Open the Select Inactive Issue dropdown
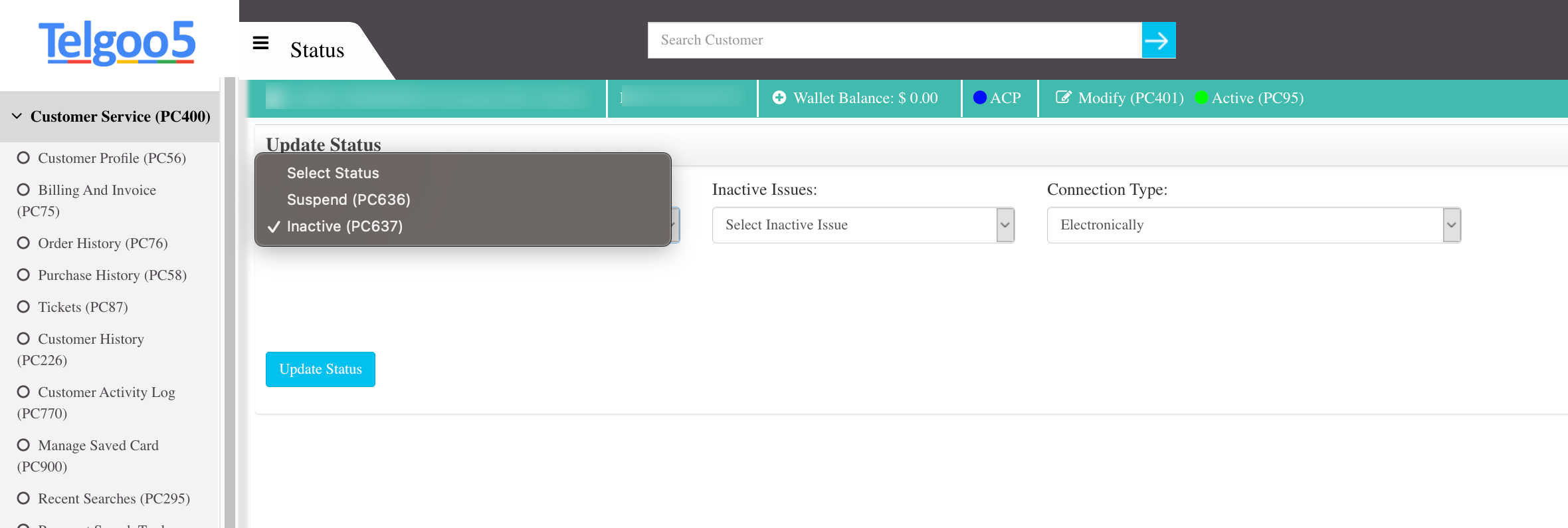Image resolution: width=1568 pixels, height=528 pixels. pyautogui.click(x=863, y=225)
